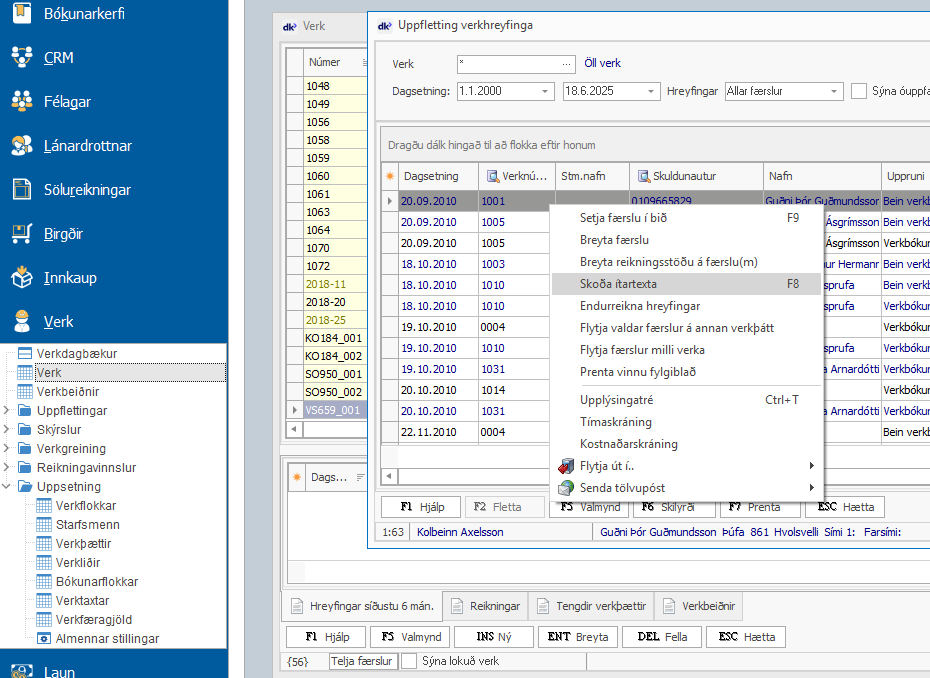This screenshot has height=678, width=930.
Task: Select Skoða ítartexta from context menu
Action: 618,284
